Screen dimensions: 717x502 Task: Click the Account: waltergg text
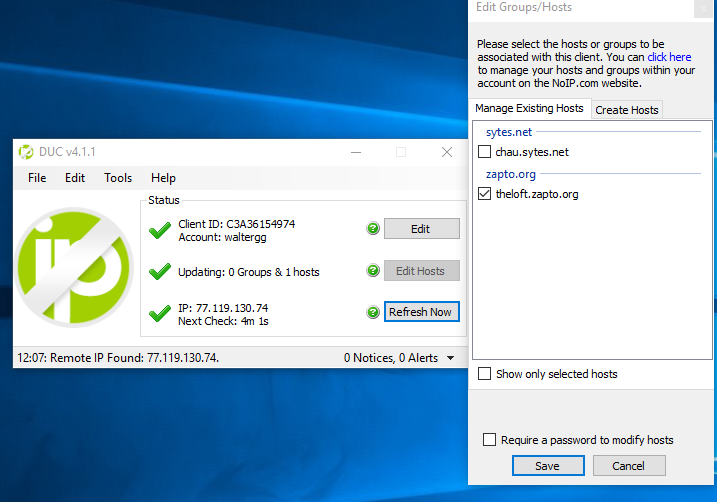pyautogui.click(x=222, y=237)
